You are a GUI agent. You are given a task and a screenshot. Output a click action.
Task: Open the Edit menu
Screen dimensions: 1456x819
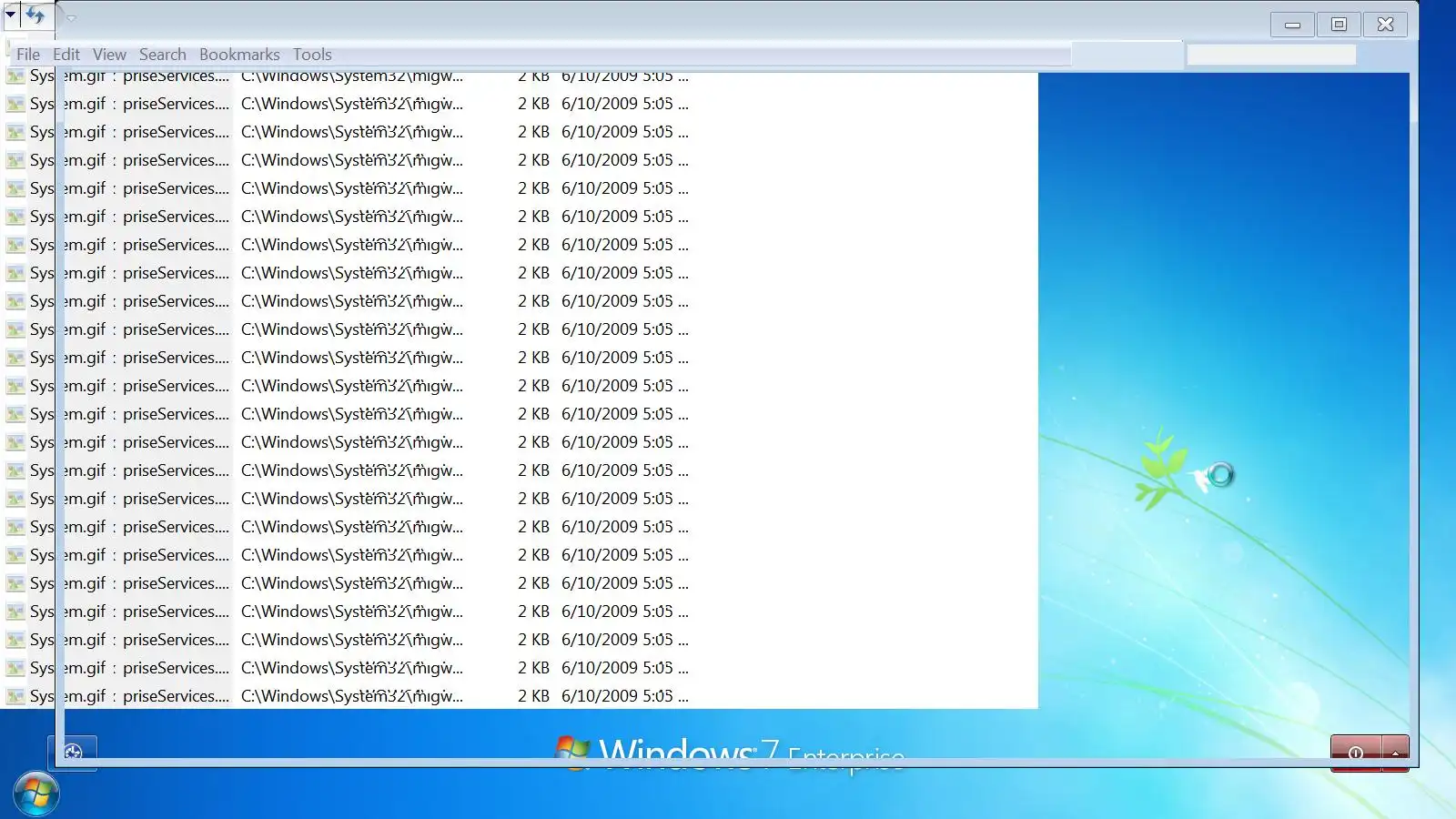tap(66, 55)
